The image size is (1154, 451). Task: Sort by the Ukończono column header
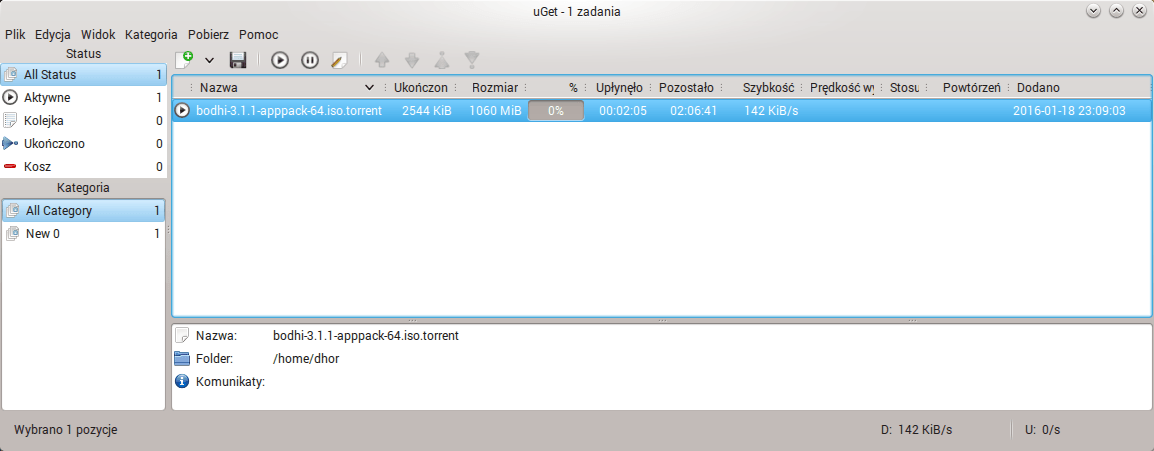(x=423, y=88)
